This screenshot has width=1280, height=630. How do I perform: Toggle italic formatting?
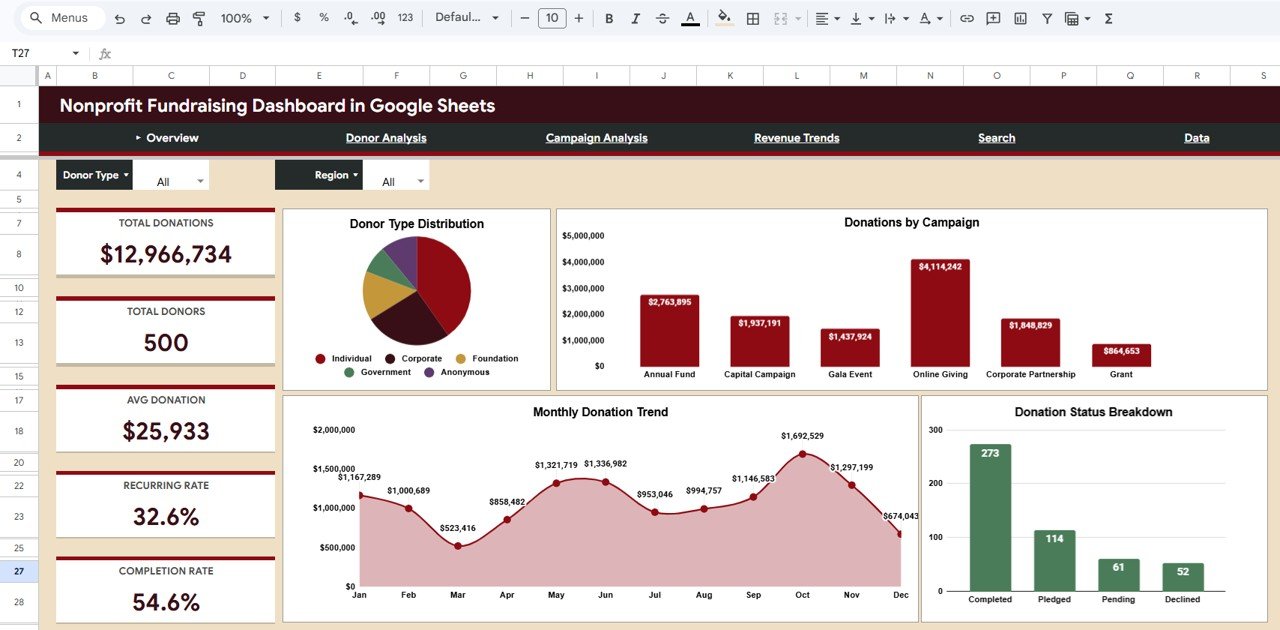[637, 18]
